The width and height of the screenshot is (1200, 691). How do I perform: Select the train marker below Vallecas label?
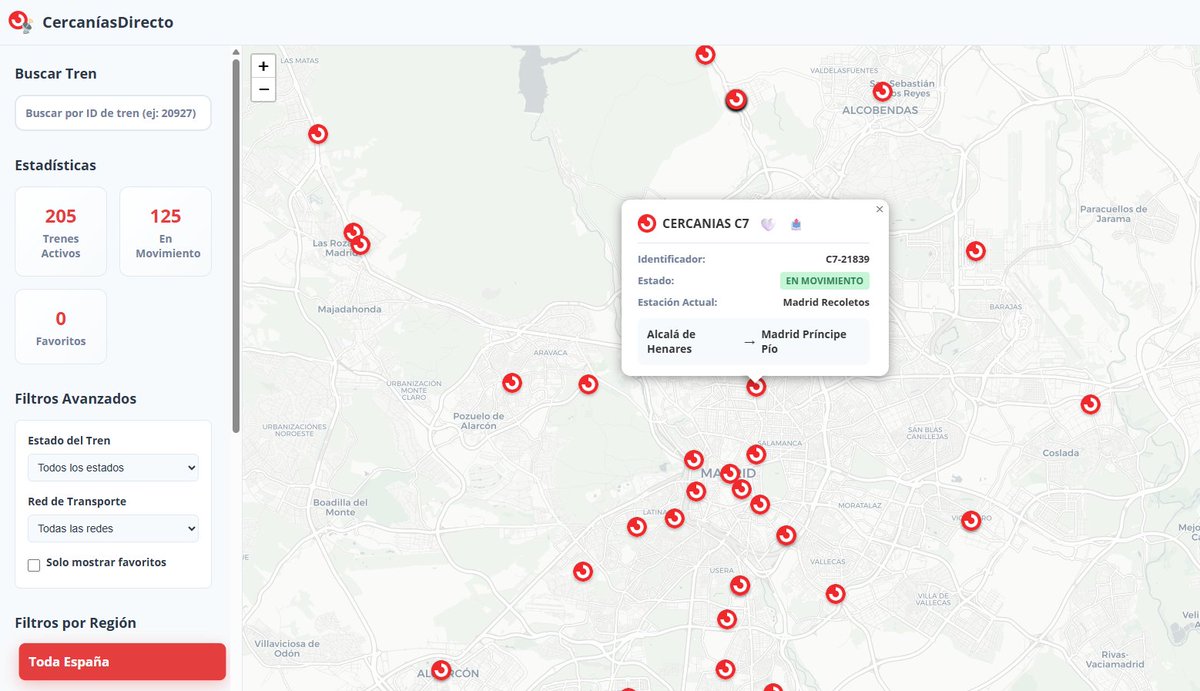pos(835,594)
